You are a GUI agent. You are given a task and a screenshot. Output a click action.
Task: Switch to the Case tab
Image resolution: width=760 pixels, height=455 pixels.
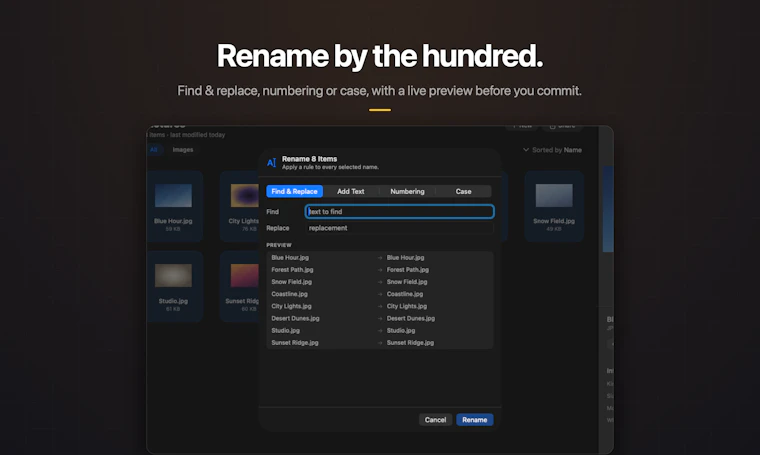point(463,191)
